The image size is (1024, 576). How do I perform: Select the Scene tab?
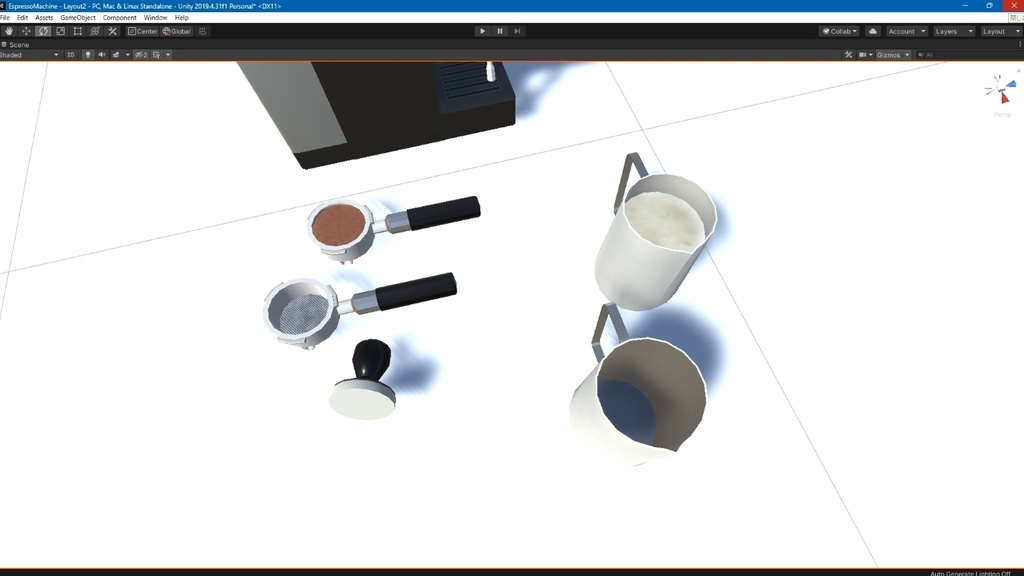tap(16, 44)
